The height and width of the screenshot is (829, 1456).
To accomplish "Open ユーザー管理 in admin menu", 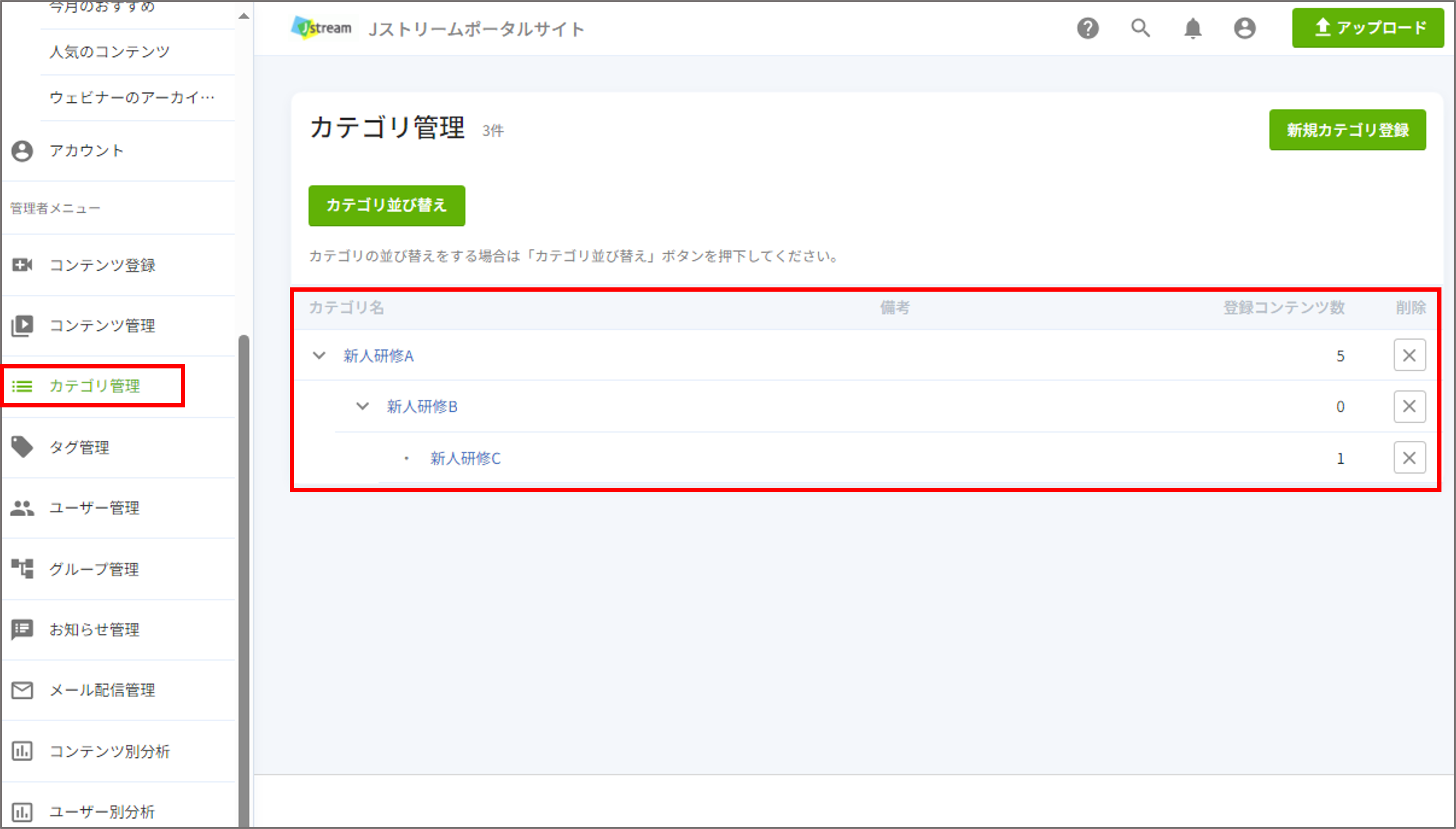I will 94,508.
